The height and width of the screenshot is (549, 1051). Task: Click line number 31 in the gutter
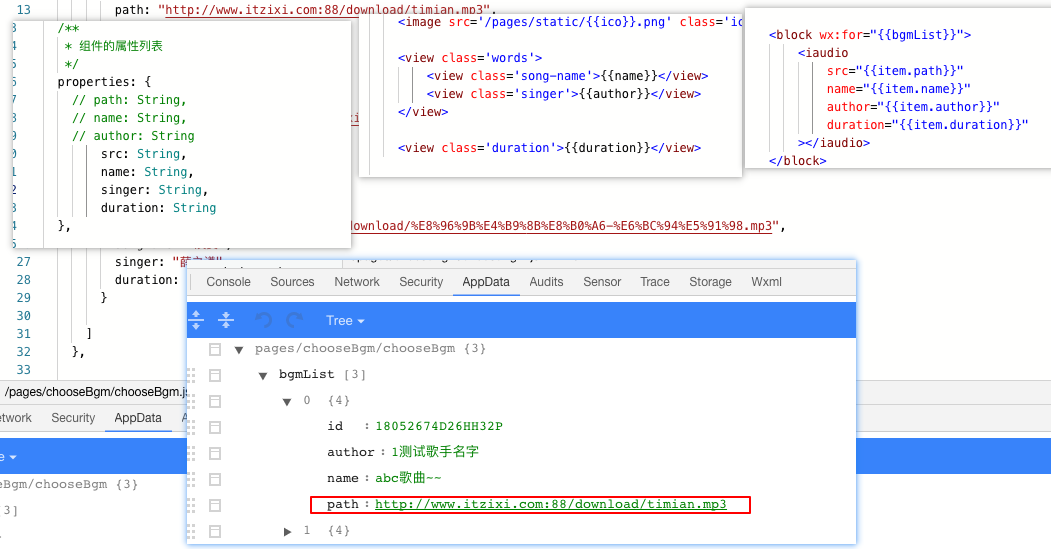point(23,334)
